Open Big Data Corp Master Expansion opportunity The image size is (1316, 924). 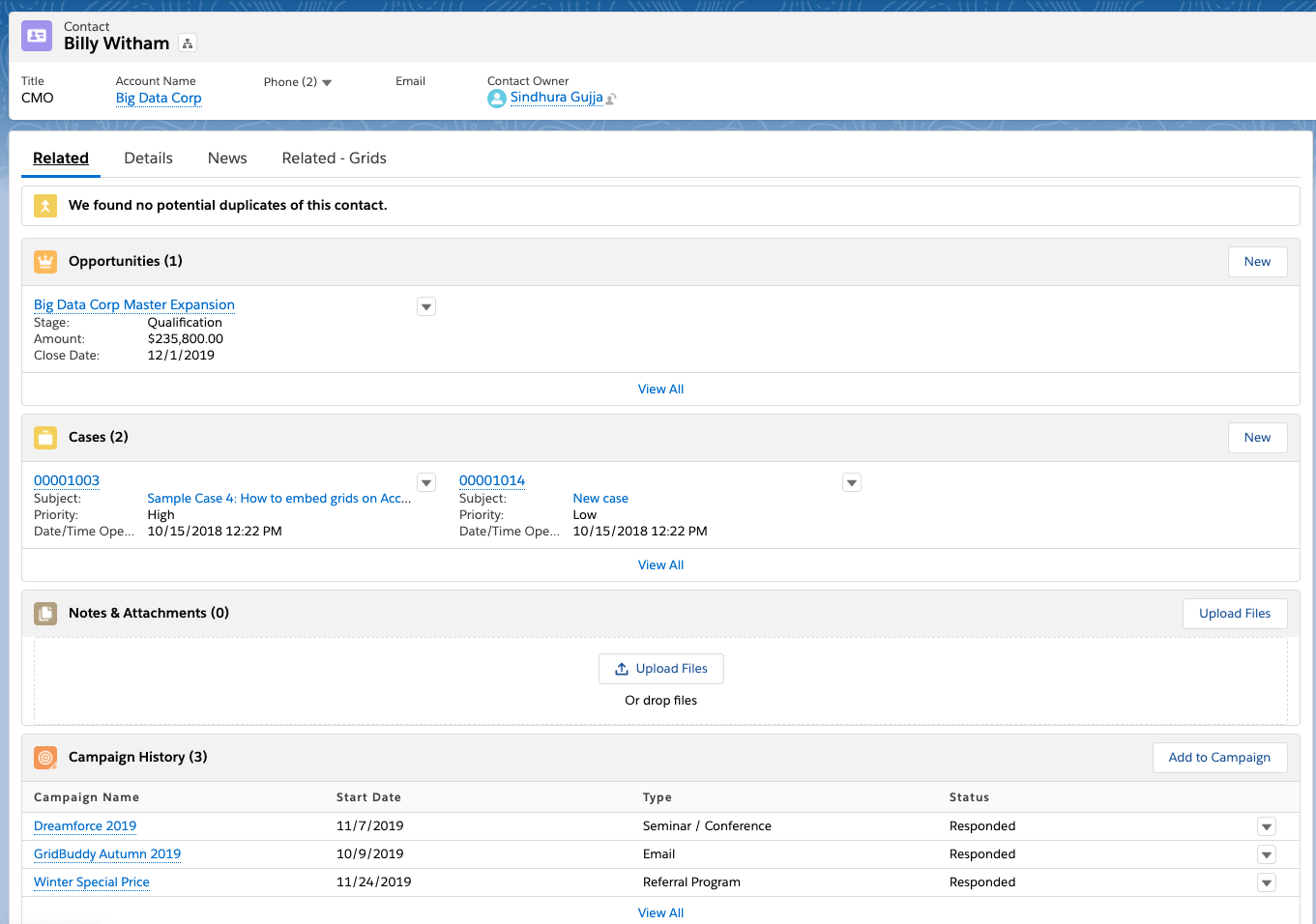(x=134, y=305)
